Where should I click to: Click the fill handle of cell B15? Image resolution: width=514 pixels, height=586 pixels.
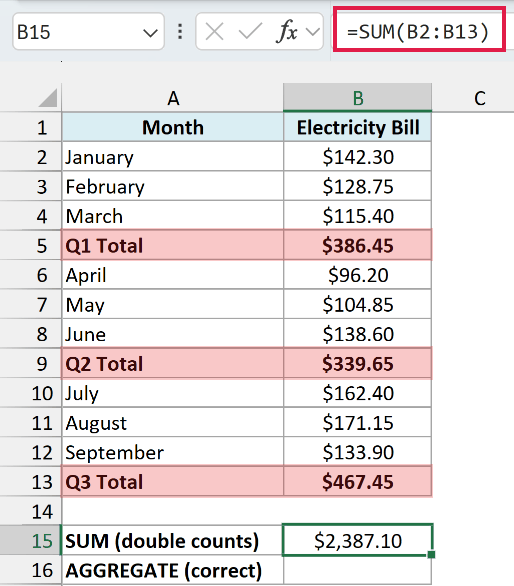431,555
